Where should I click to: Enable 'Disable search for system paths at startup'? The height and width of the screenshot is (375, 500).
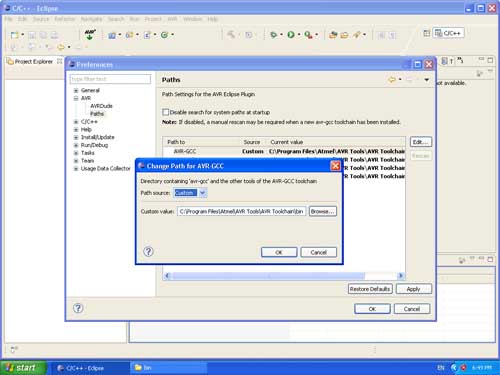165,112
